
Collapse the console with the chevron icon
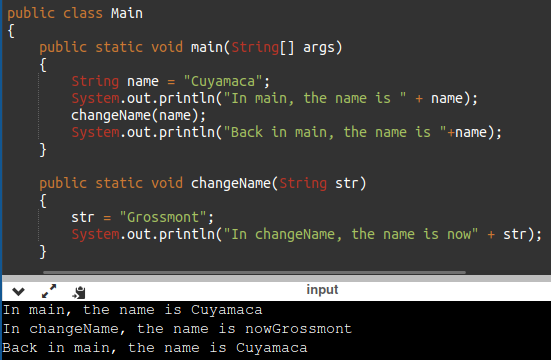click(18, 291)
